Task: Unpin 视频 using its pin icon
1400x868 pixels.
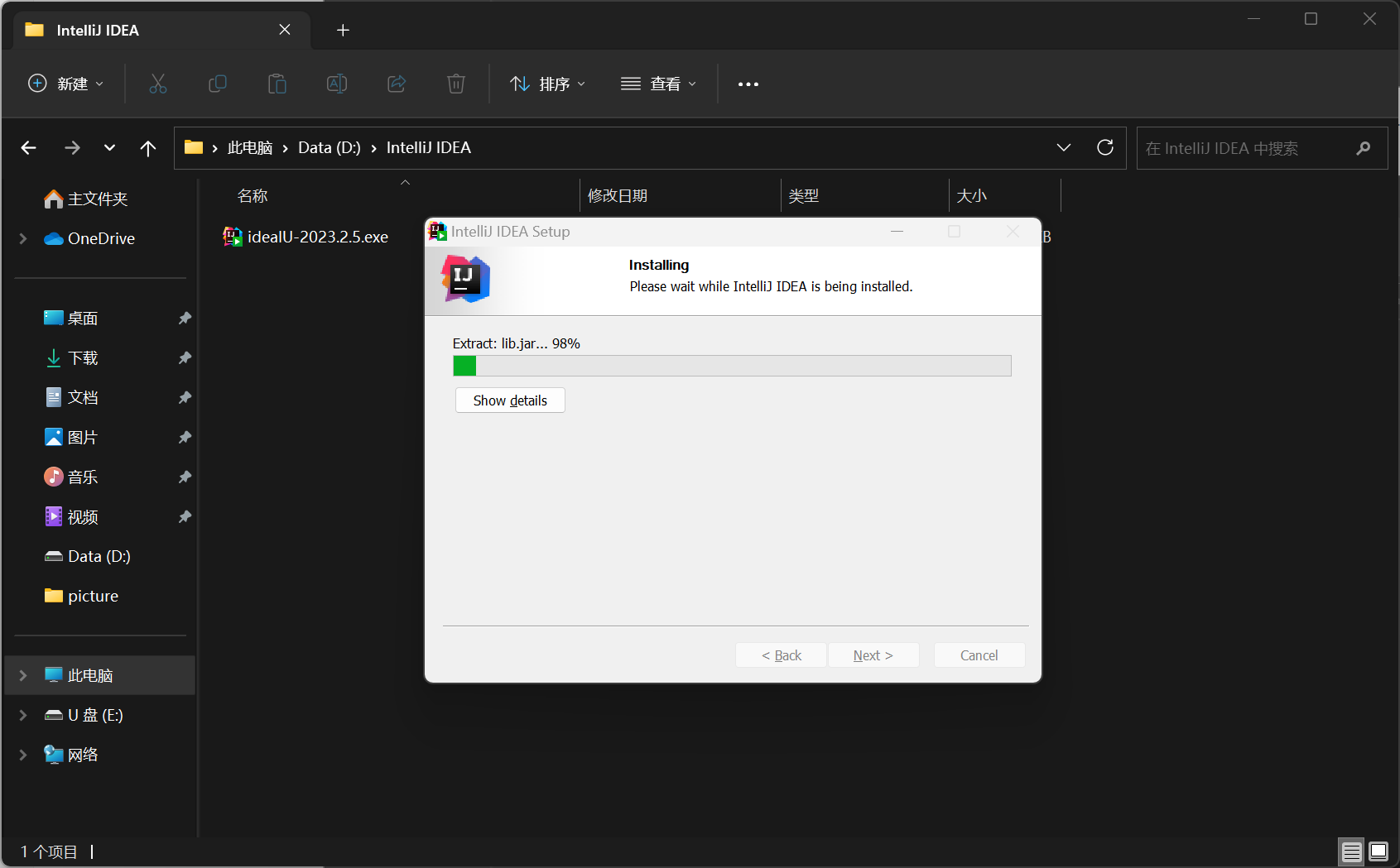Action: click(185, 516)
